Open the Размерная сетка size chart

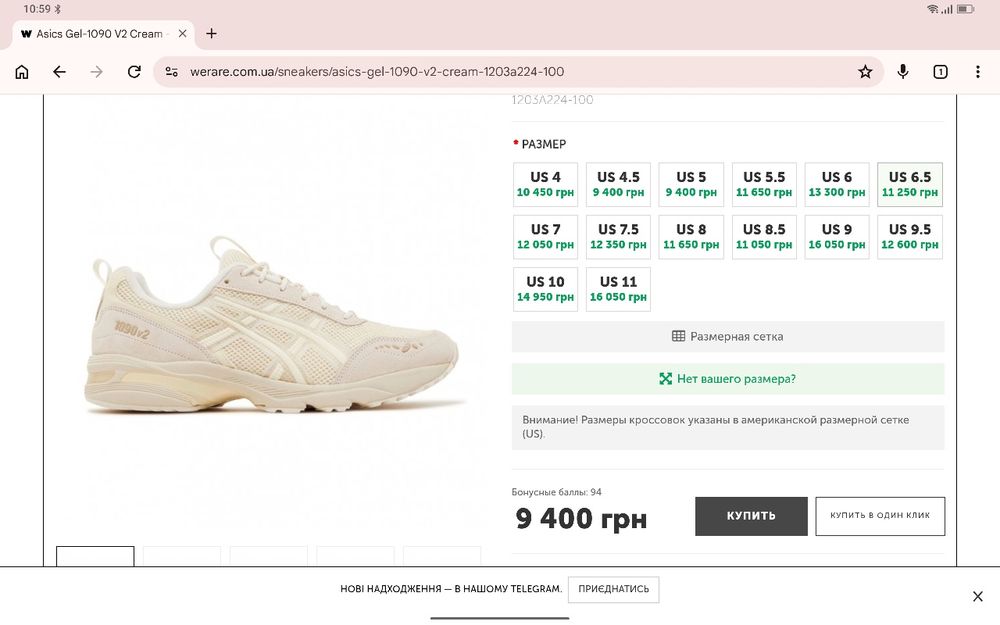pos(728,336)
